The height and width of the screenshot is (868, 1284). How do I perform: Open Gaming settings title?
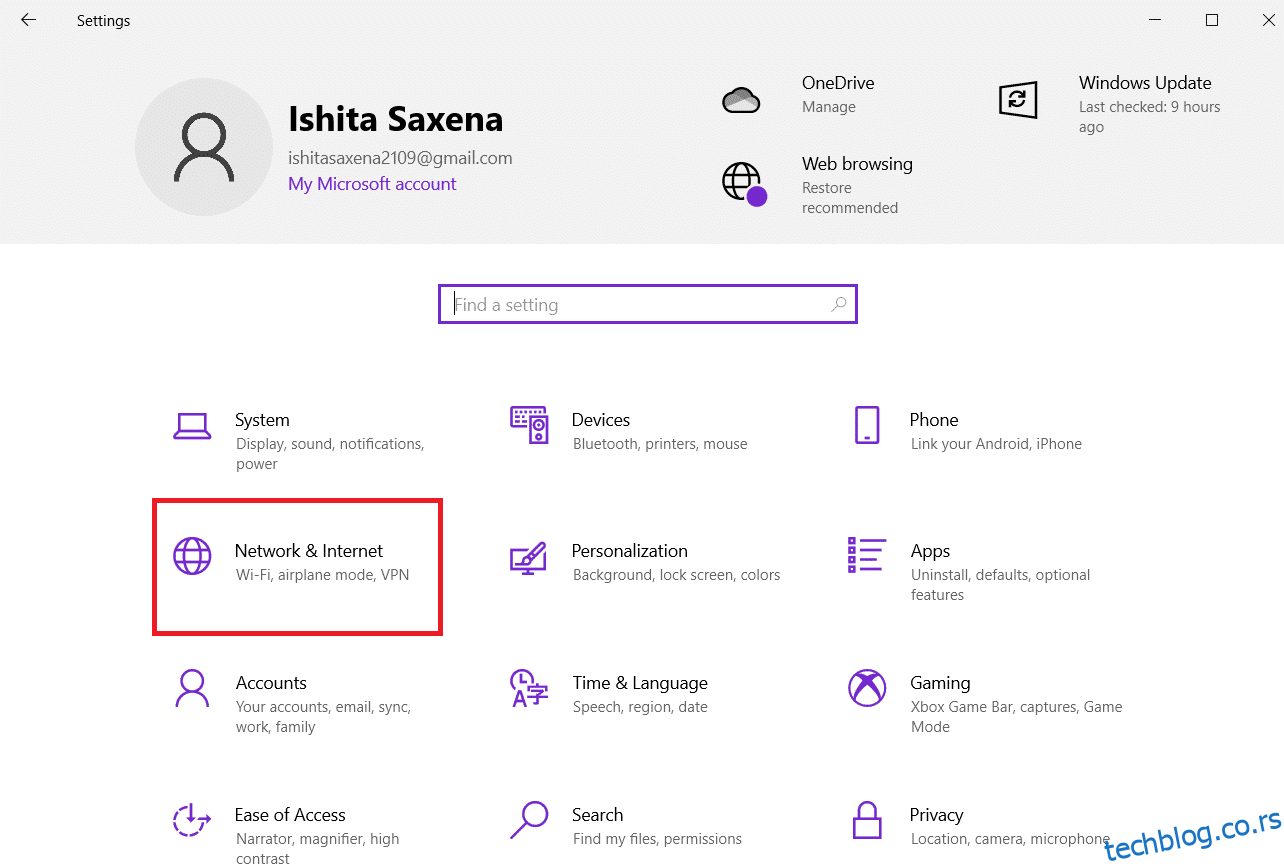[940, 683]
